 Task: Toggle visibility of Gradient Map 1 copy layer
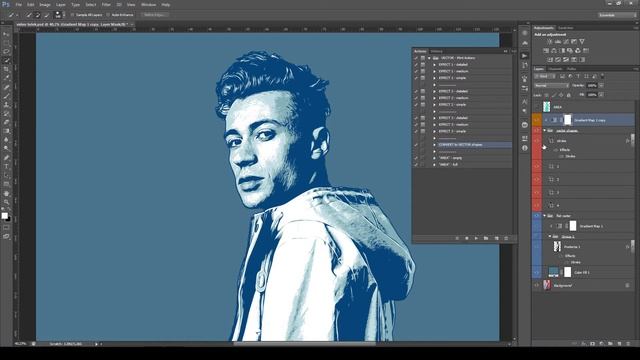click(x=536, y=120)
